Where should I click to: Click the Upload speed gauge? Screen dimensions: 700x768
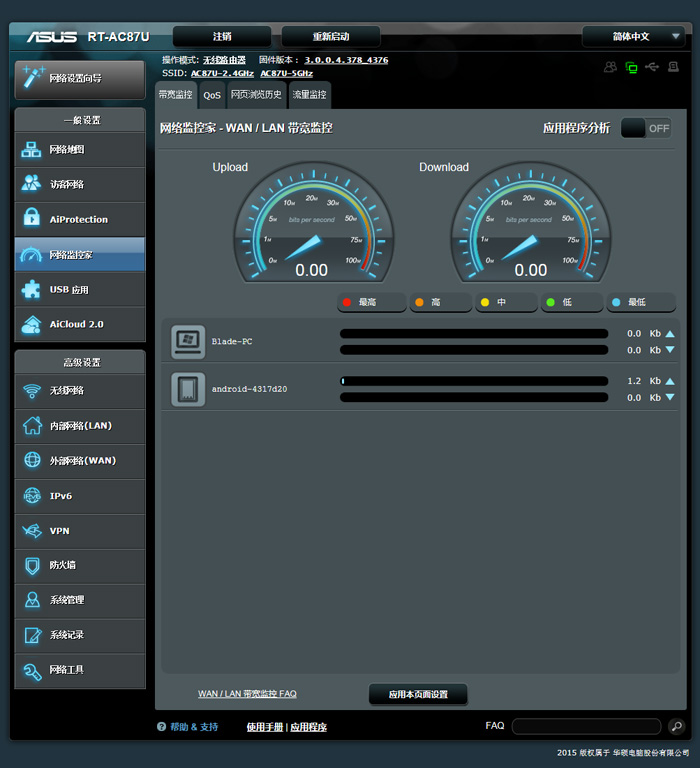point(314,223)
